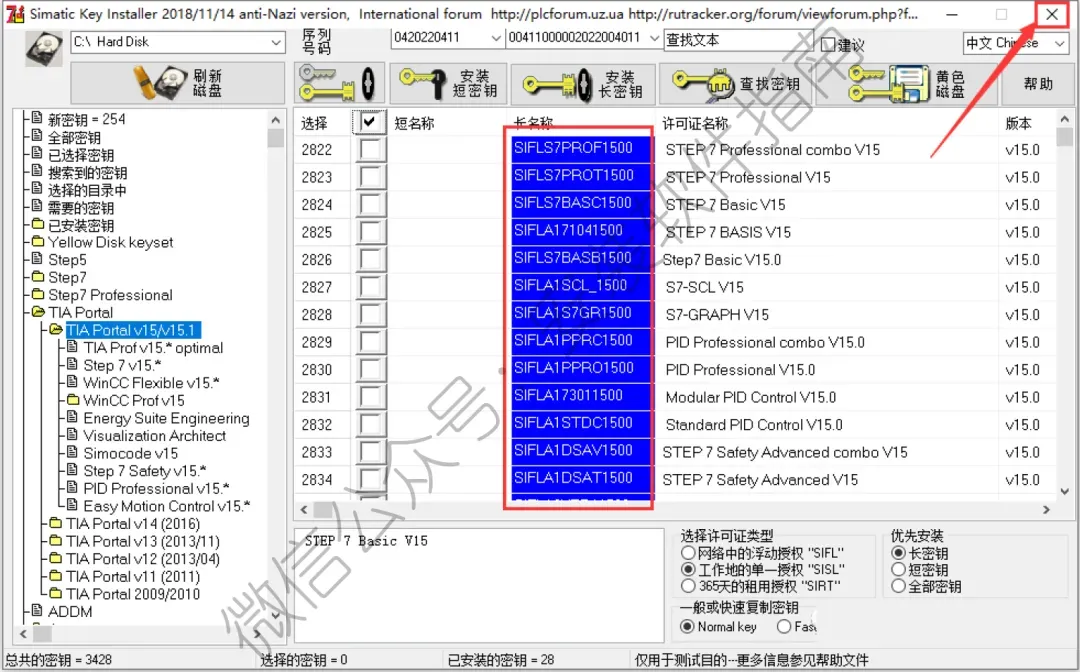Select Simocode v15 entry
The width and height of the screenshot is (1080, 672).
[x=130, y=454]
